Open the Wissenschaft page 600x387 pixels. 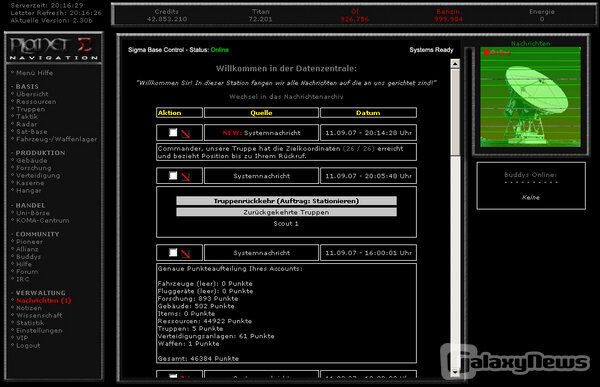point(39,315)
